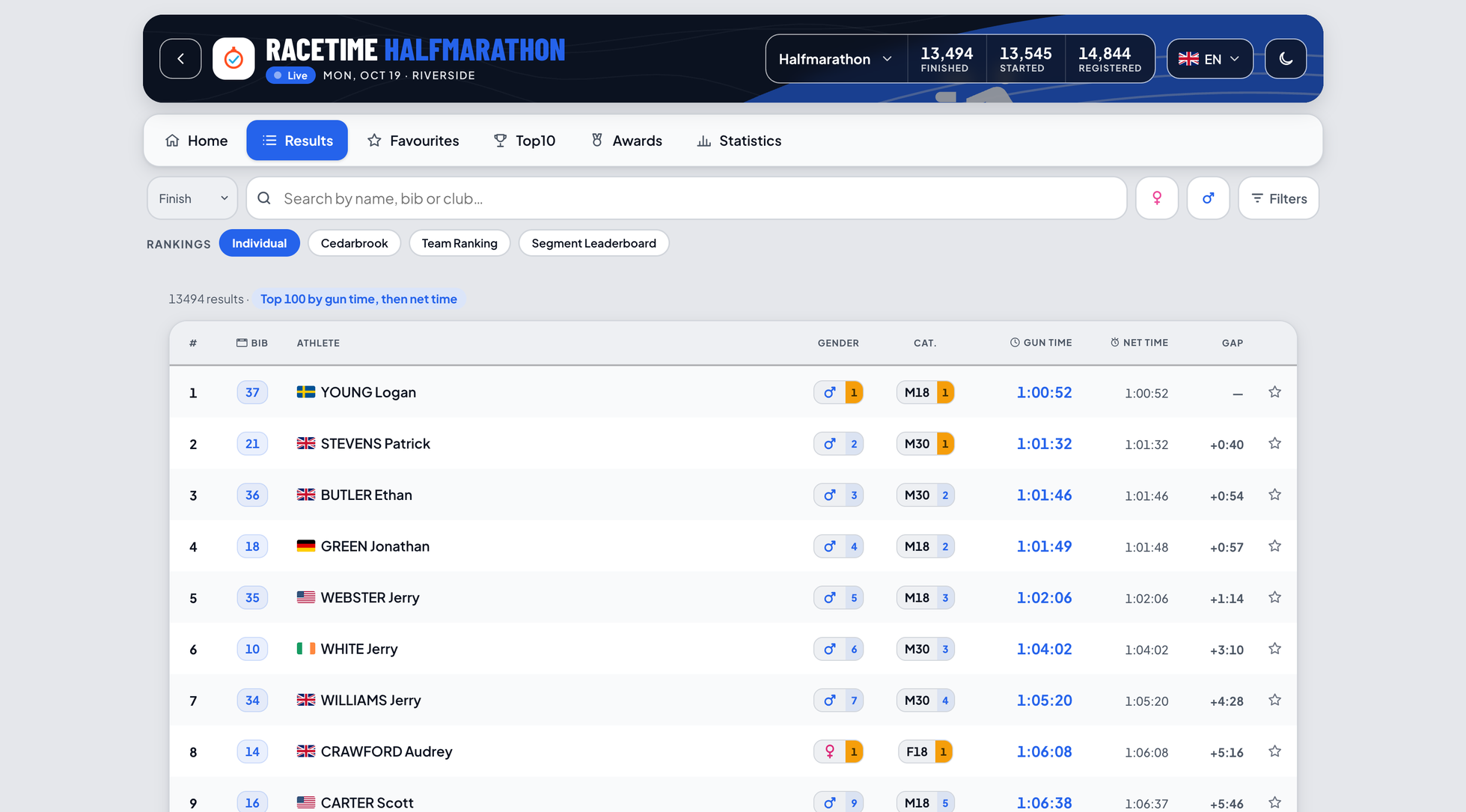This screenshot has width=1466, height=812.
Task: Add WHITE Jerry to favourites
Action: (x=1274, y=649)
